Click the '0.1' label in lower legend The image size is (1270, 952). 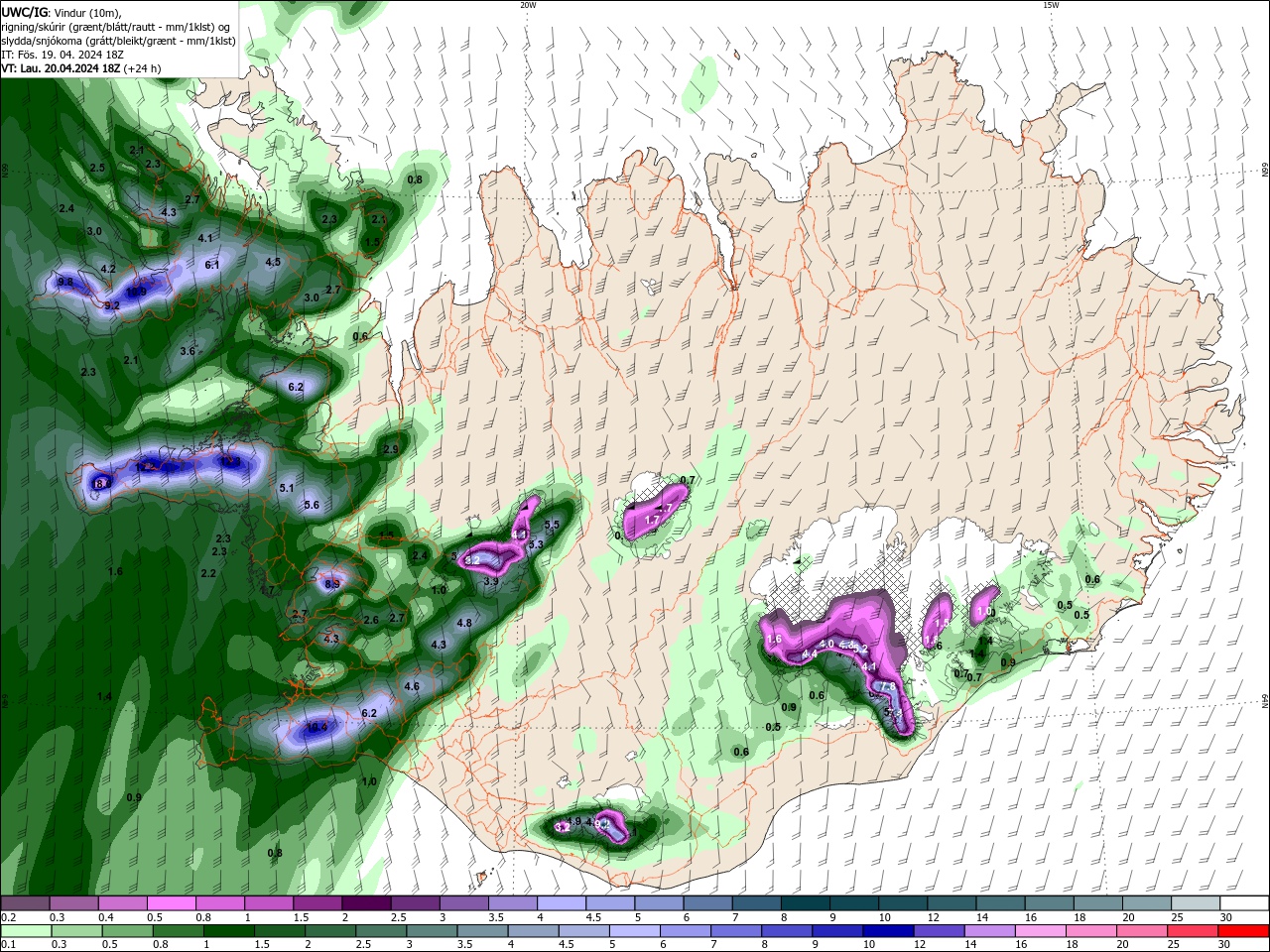8,944
